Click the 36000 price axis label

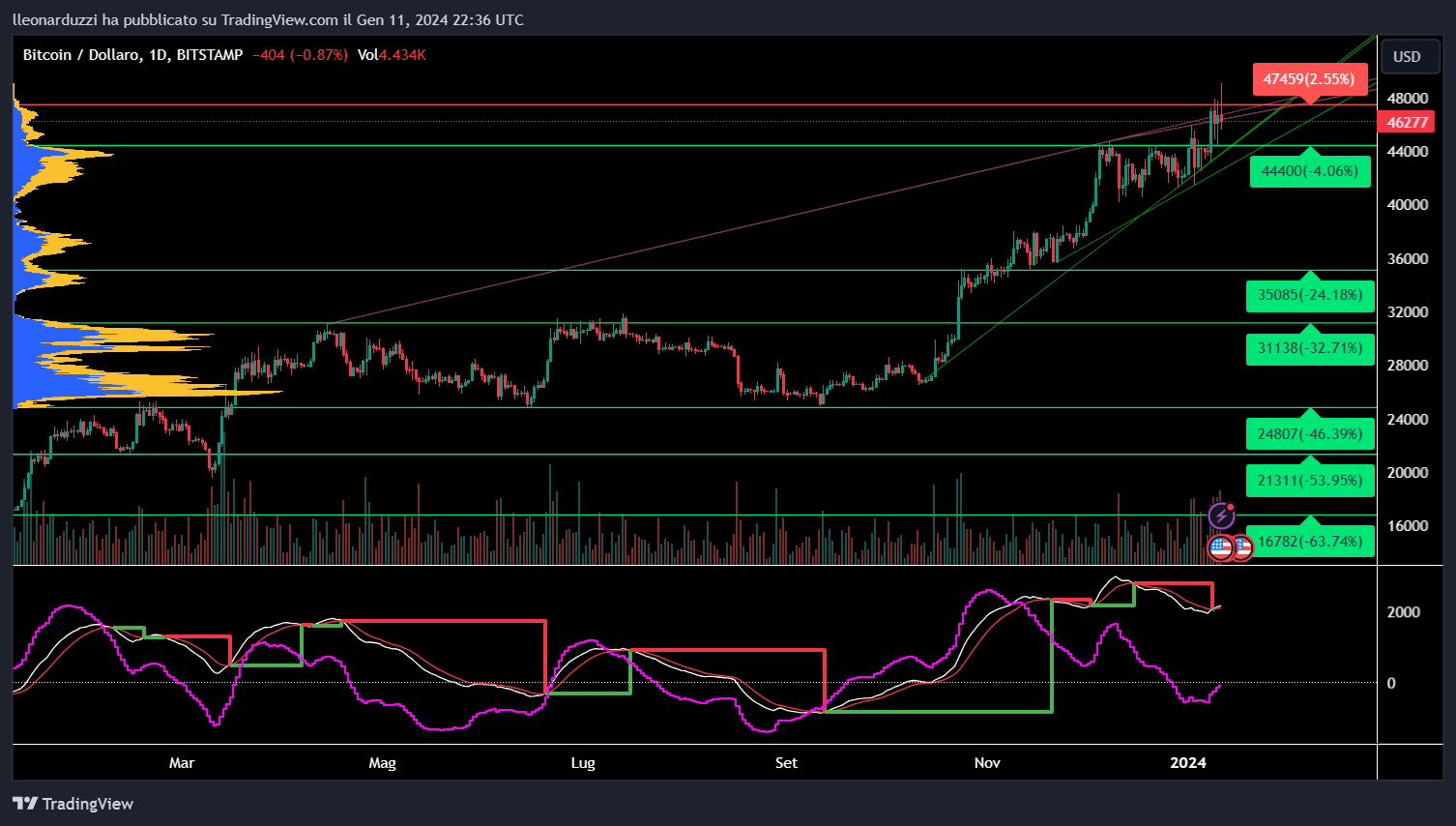tap(1408, 259)
